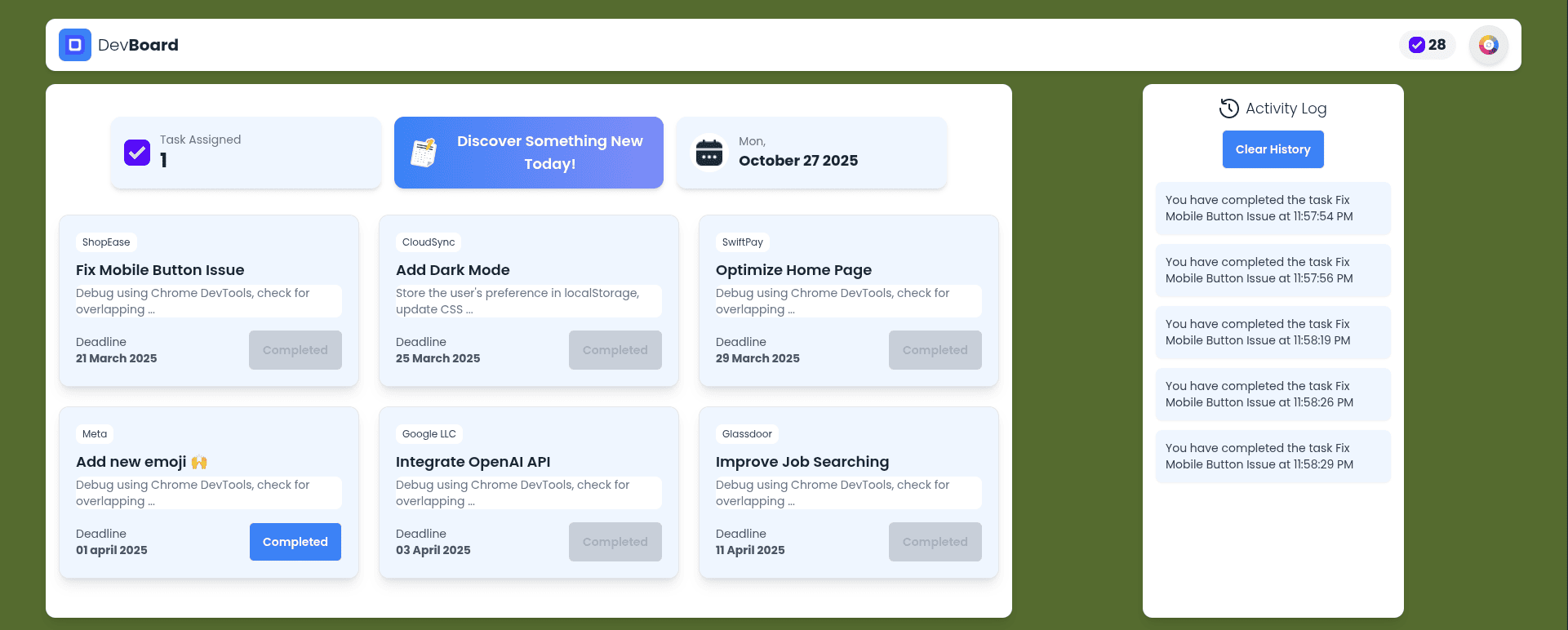Click the Optimize Home Page description text
1568x630 pixels.
coord(833,301)
